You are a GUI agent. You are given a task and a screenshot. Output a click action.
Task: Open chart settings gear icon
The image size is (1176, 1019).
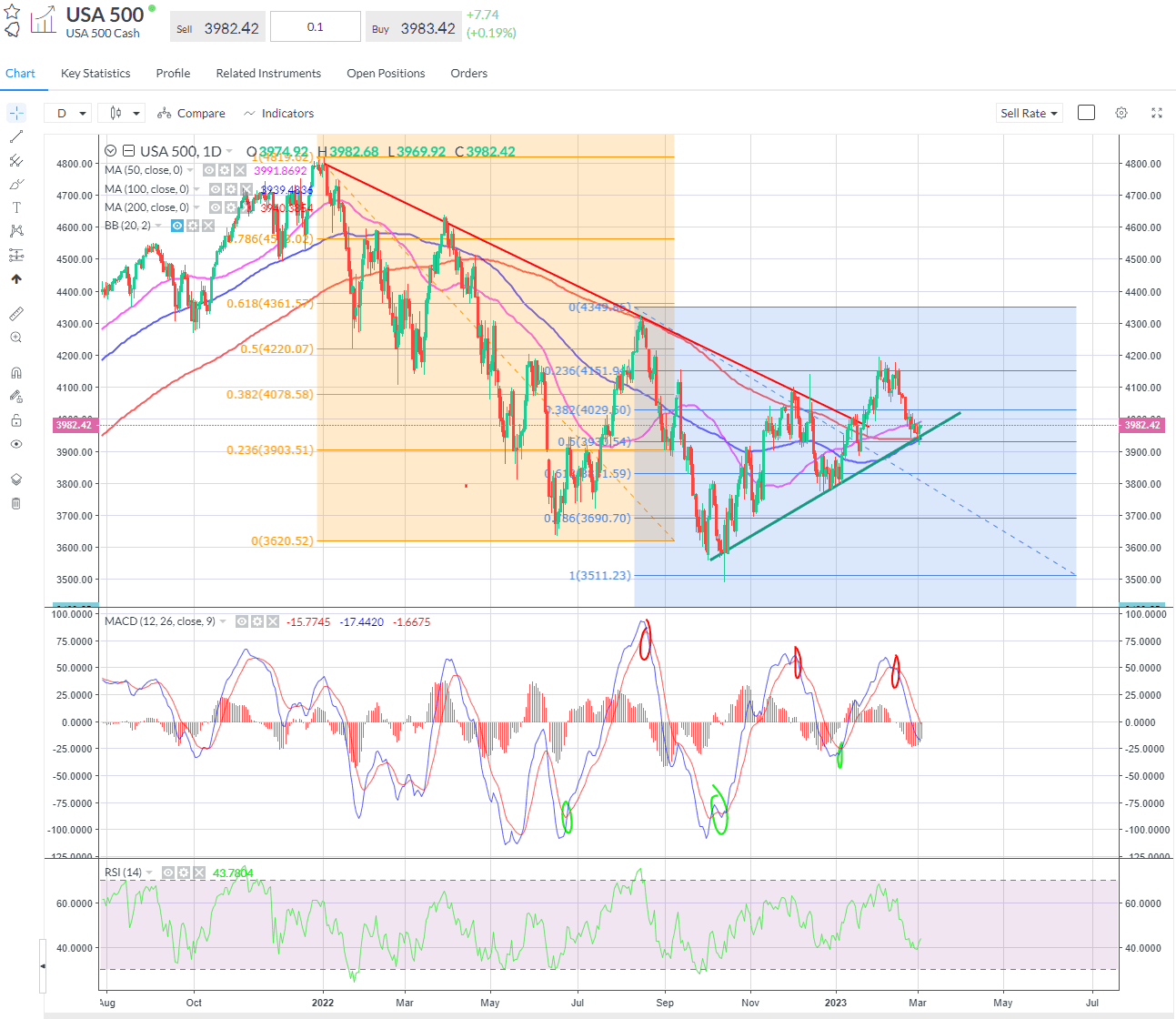click(x=1121, y=113)
